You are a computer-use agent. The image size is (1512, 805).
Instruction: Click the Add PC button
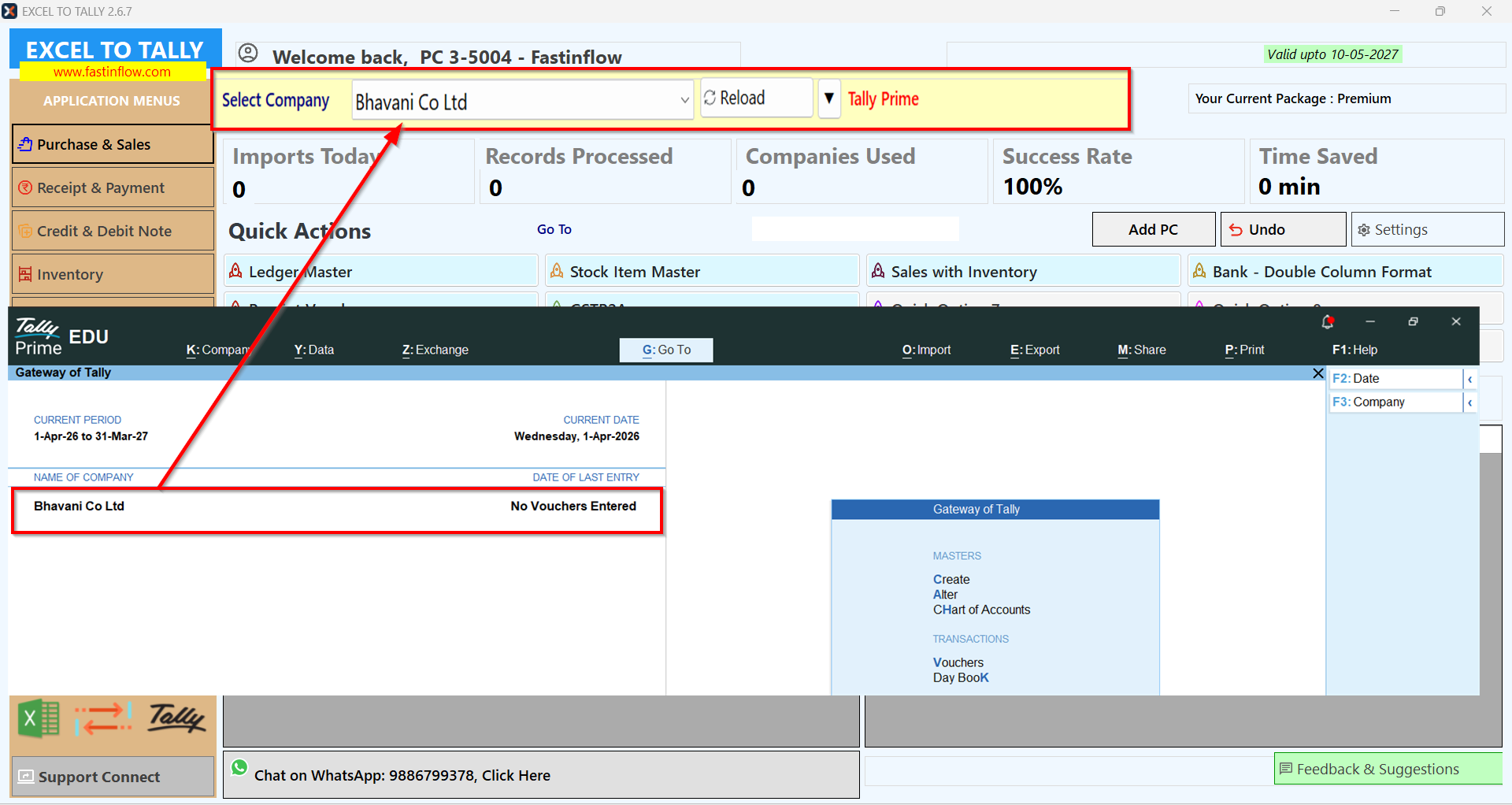click(x=1154, y=229)
